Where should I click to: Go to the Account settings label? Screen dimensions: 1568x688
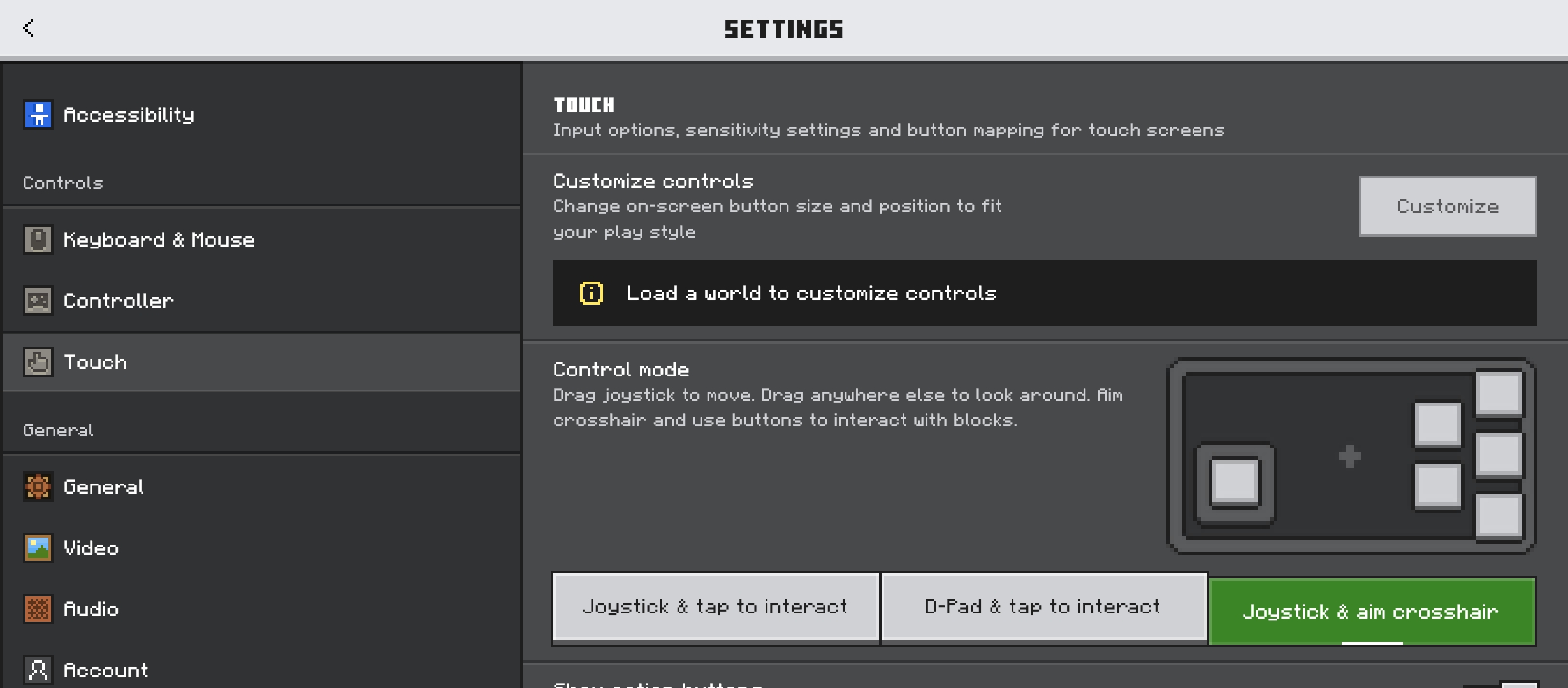[x=106, y=670]
